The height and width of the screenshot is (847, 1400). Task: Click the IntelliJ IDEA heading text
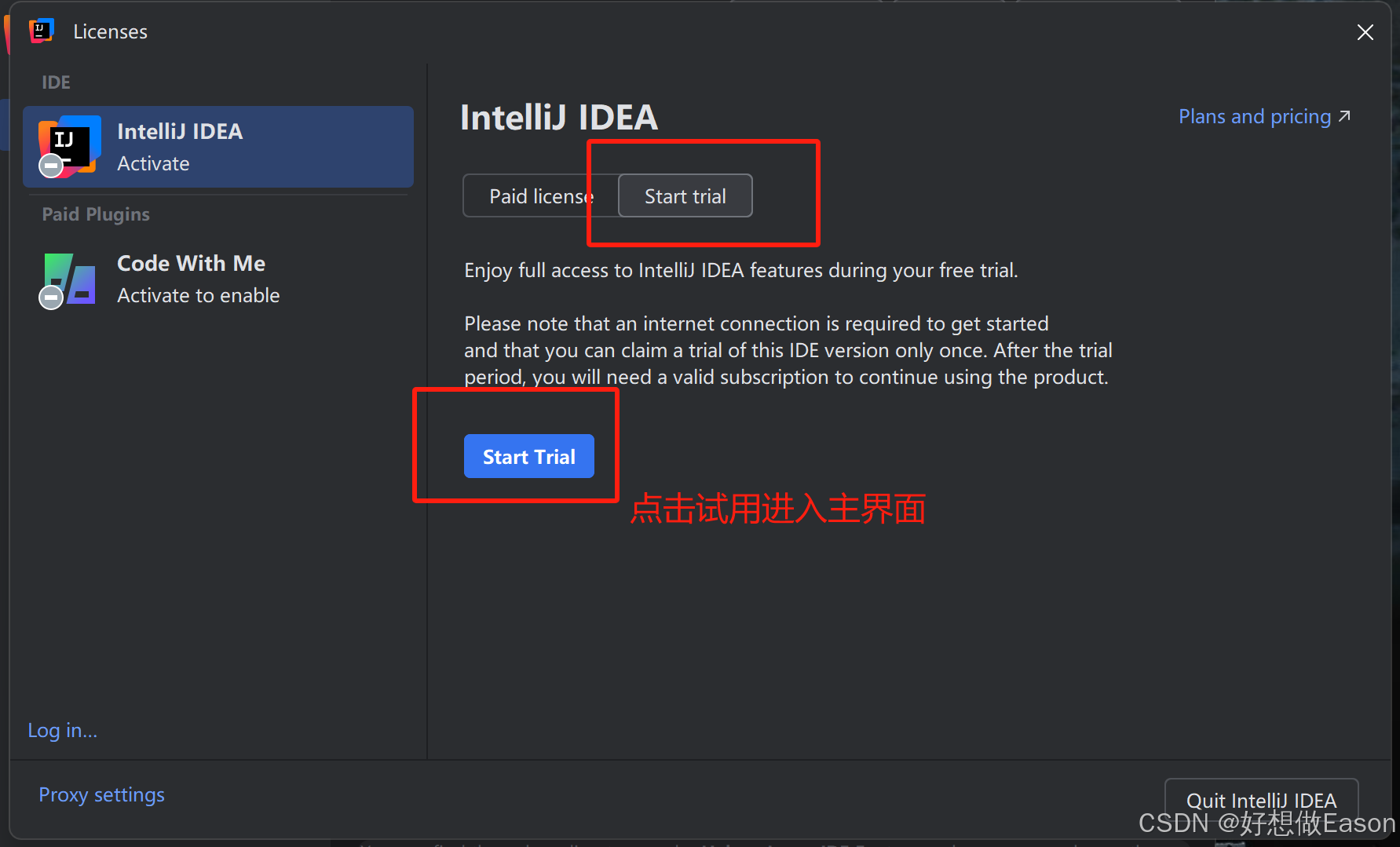[559, 118]
